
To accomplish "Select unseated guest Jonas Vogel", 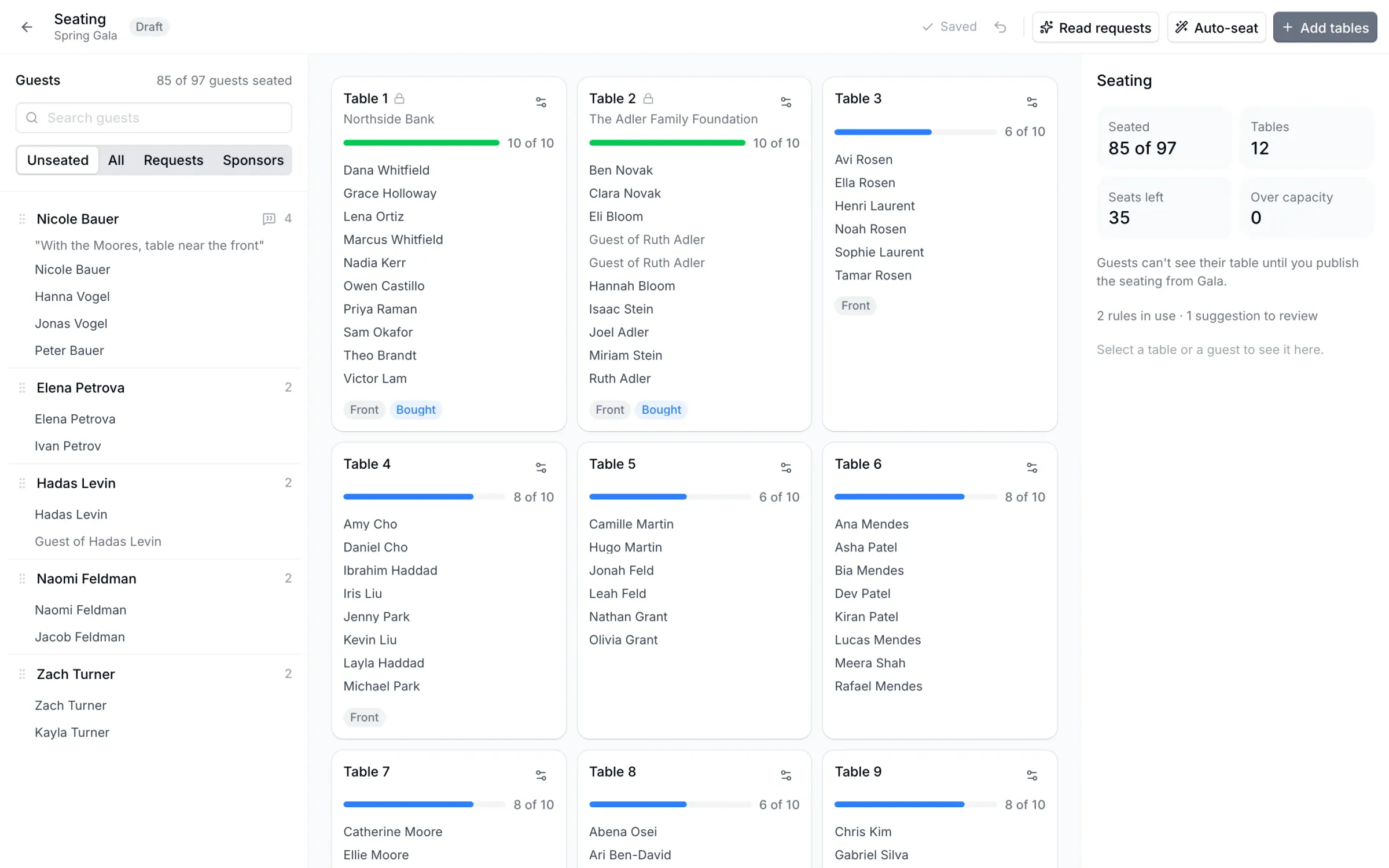I will pyautogui.click(x=71, y=323).
